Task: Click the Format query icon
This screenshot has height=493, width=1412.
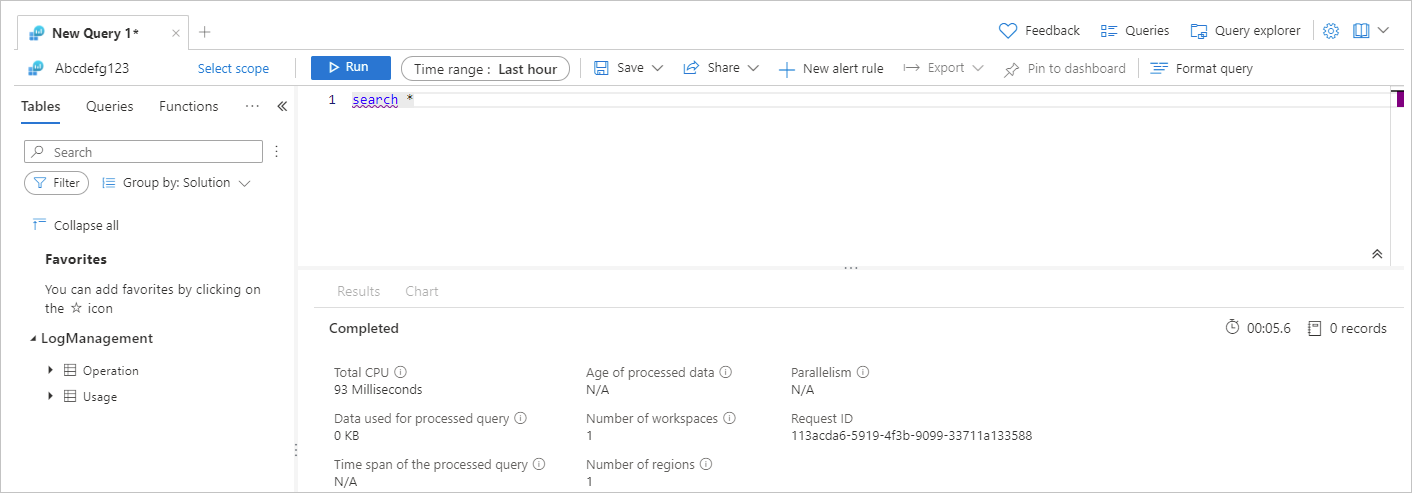Action: (x=1159, y=68)
